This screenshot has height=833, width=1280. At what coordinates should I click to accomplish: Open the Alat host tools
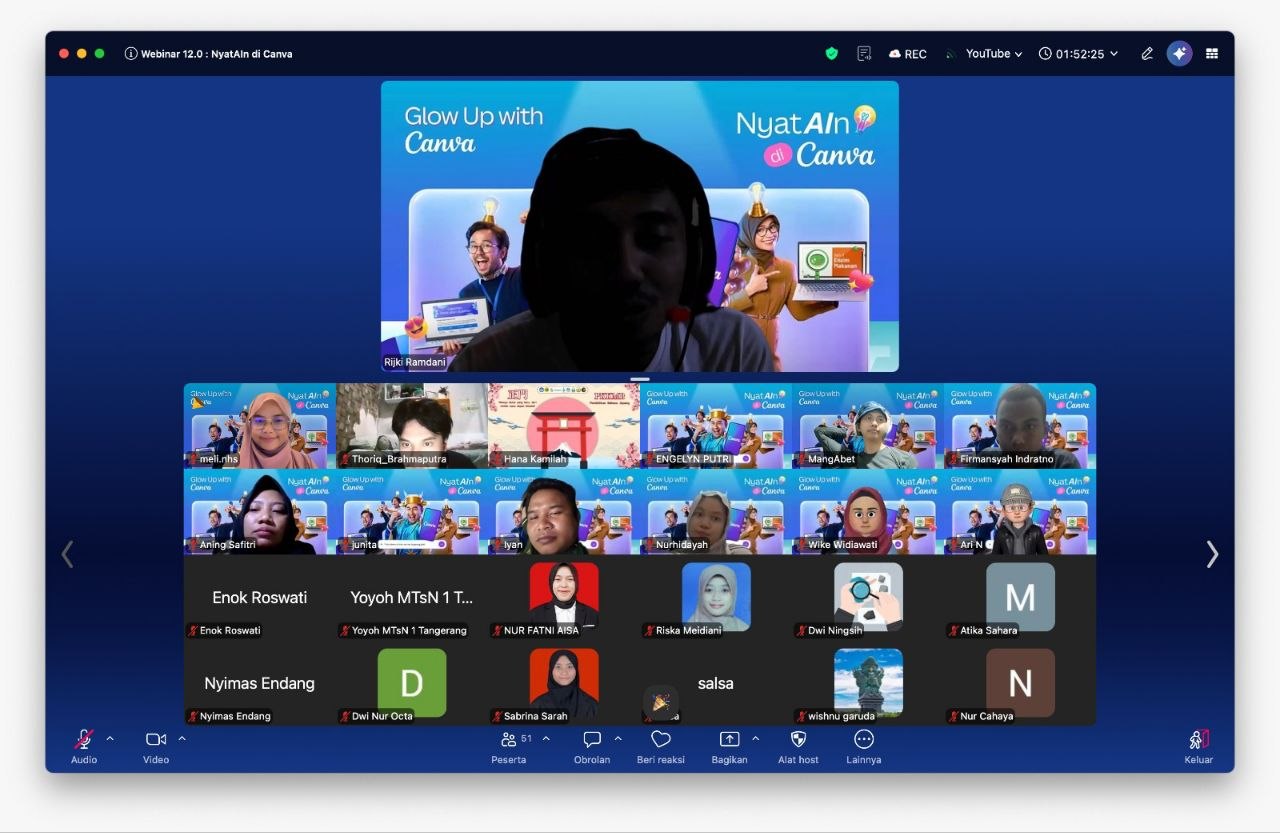click(798, 747)
